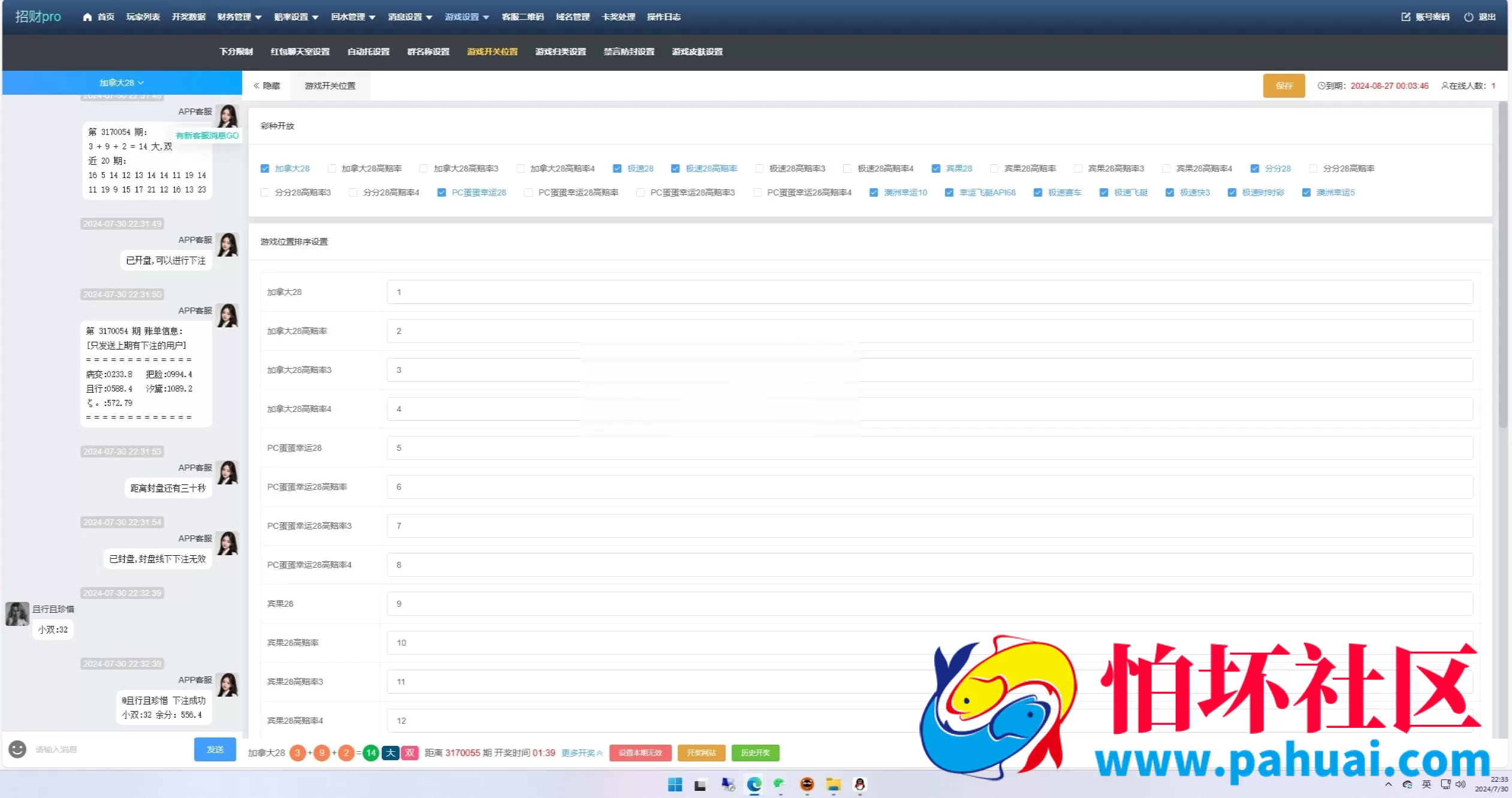Click the orange face app icon on taskbar
The height and width of the screenshot is (798, 1512).
tap(807, 784)
